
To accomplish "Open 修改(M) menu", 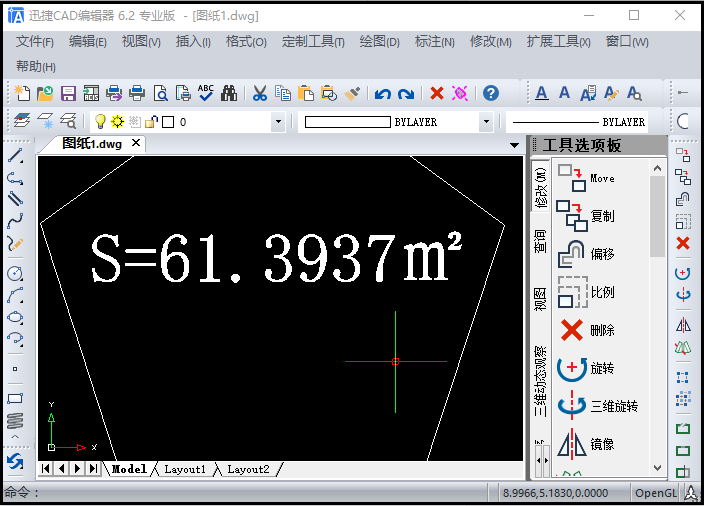I will (x=491, y=42).
